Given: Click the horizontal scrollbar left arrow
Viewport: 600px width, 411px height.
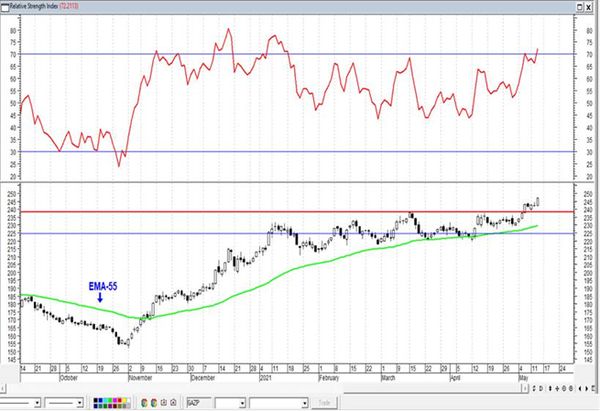Looking at the screenshot, I should 3,388.
